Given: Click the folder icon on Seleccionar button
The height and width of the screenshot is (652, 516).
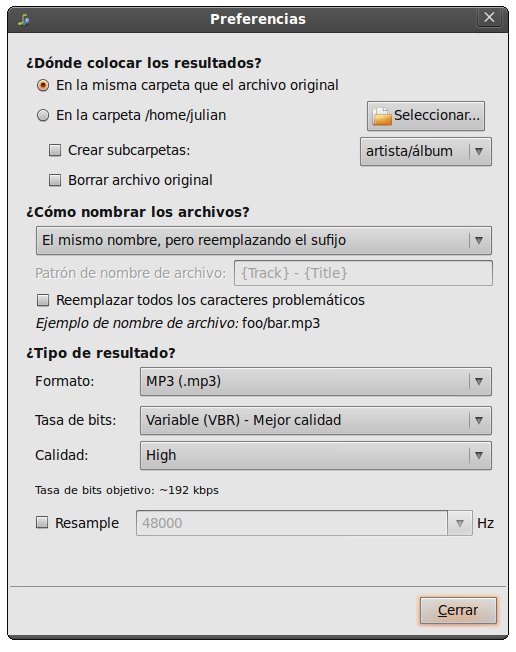Looking at the screenshot, I should click(x=382, y=116).
